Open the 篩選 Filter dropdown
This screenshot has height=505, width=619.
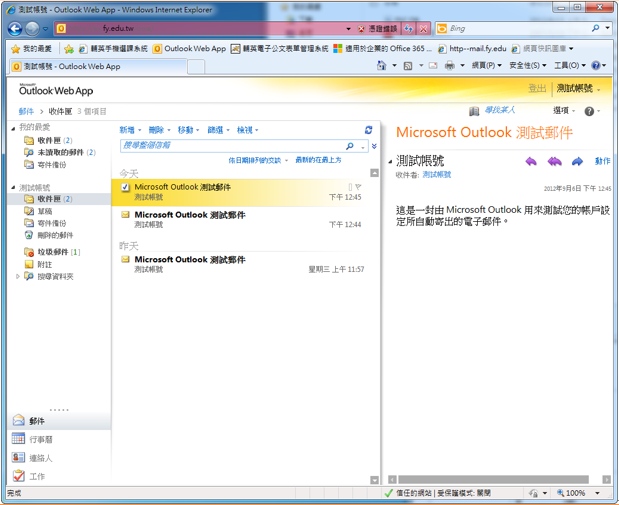click(x=218, y=130)
